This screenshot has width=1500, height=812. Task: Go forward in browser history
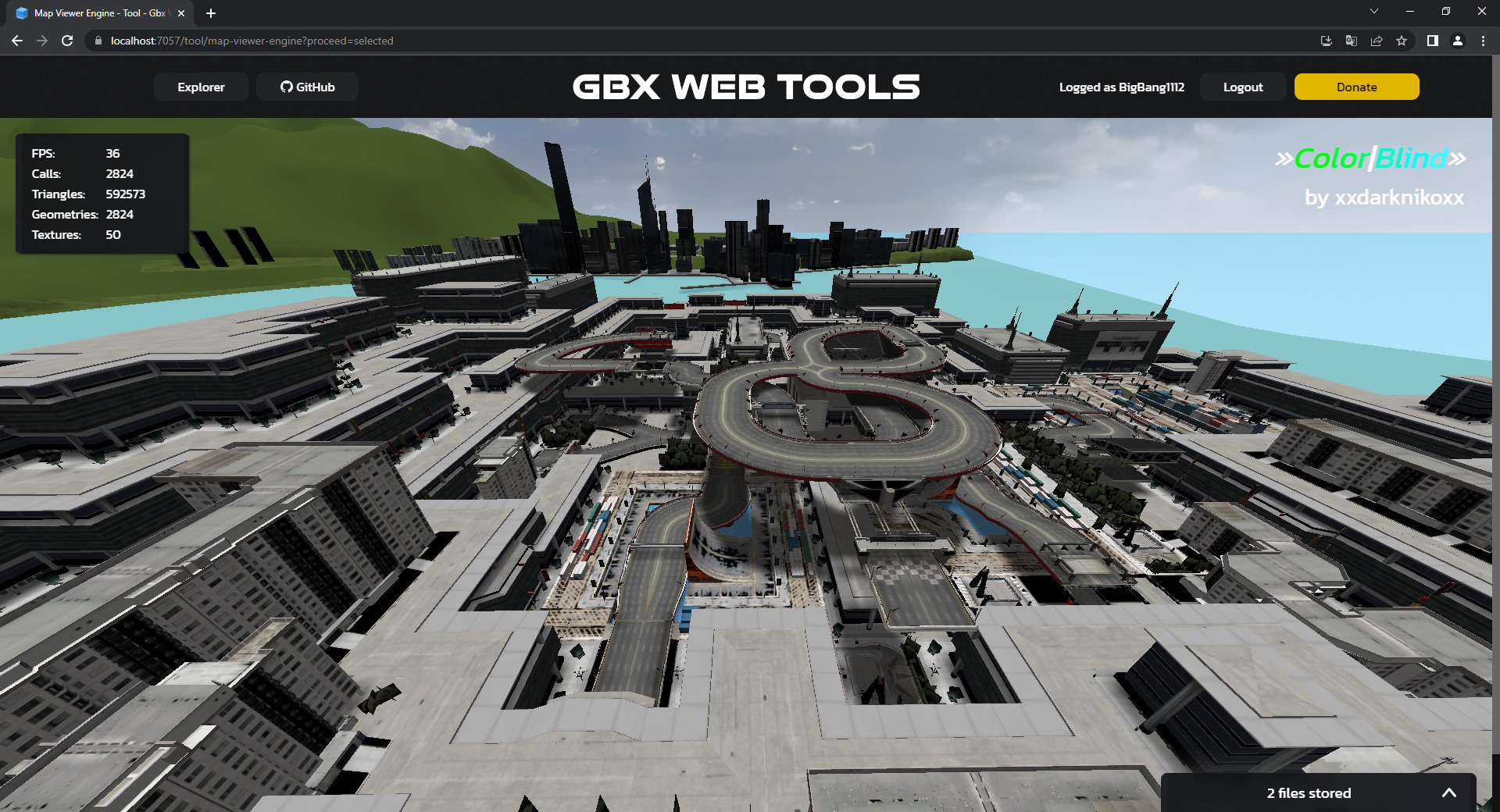click(x=42, y=41)
